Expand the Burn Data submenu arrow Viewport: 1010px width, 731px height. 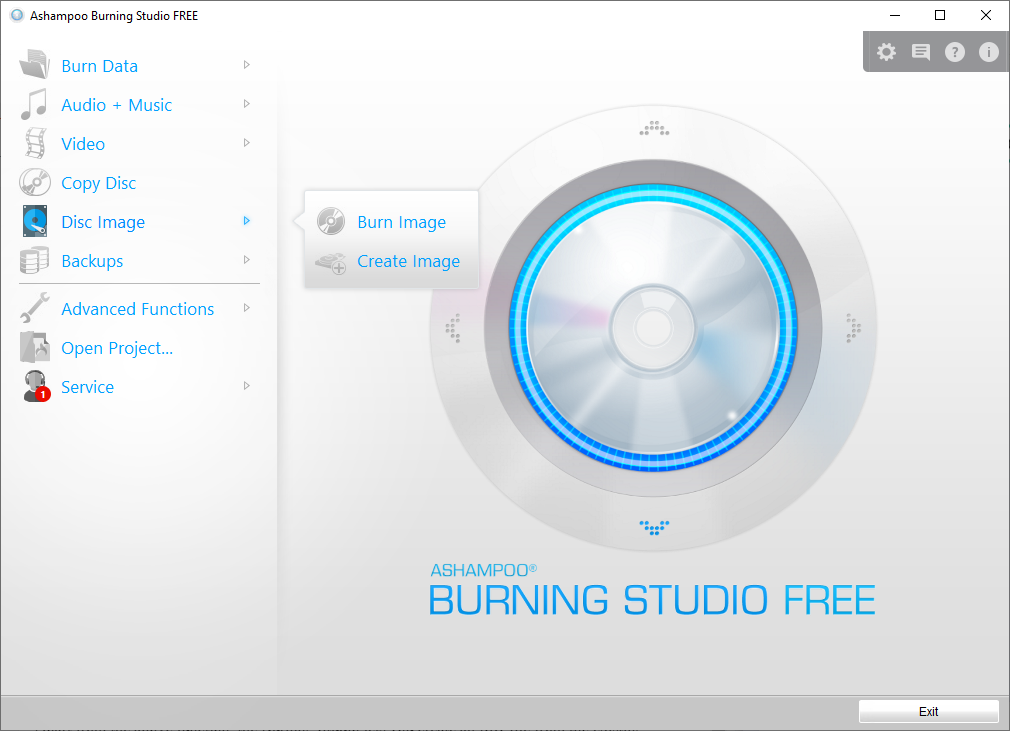coord(247,64)
